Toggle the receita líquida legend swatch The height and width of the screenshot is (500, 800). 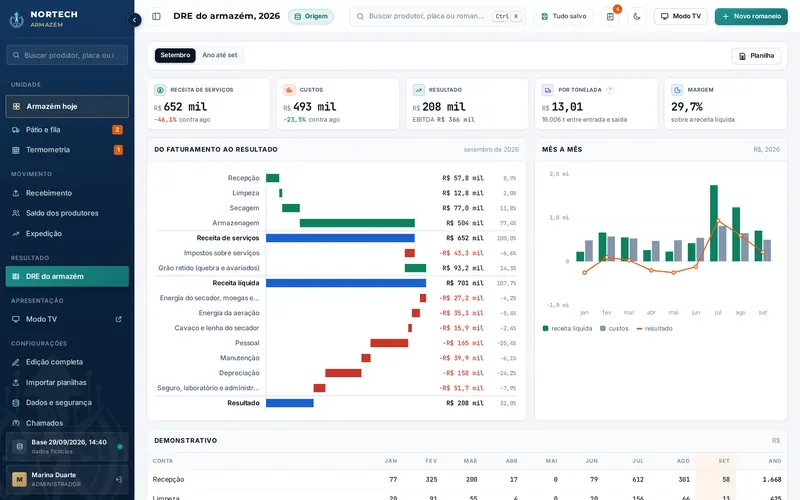545,329
